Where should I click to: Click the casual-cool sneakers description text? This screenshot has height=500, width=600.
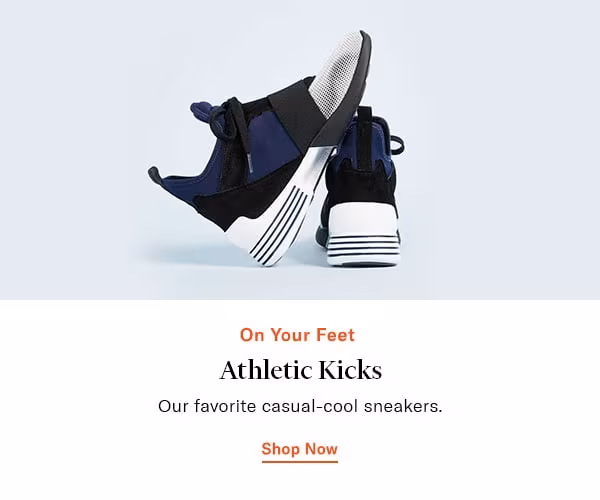300,406
